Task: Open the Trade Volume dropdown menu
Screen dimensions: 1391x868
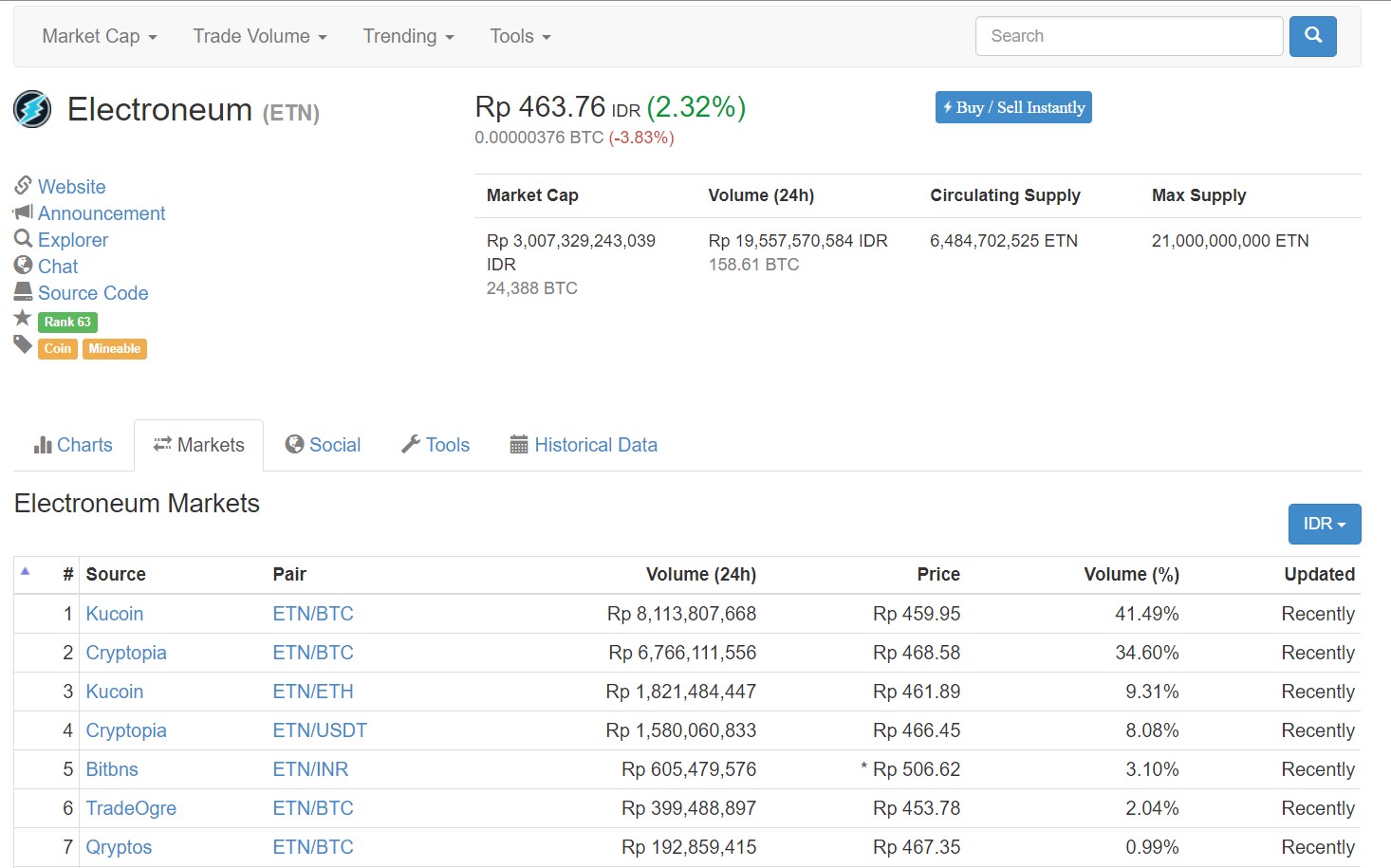Action: [x=260, y=36]
